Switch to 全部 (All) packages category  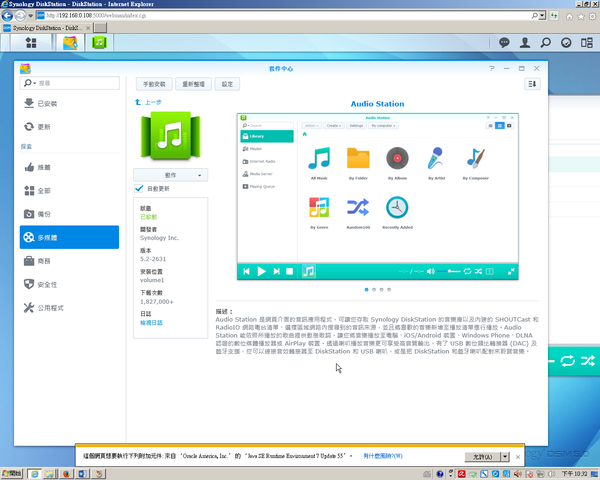point(43,190)
